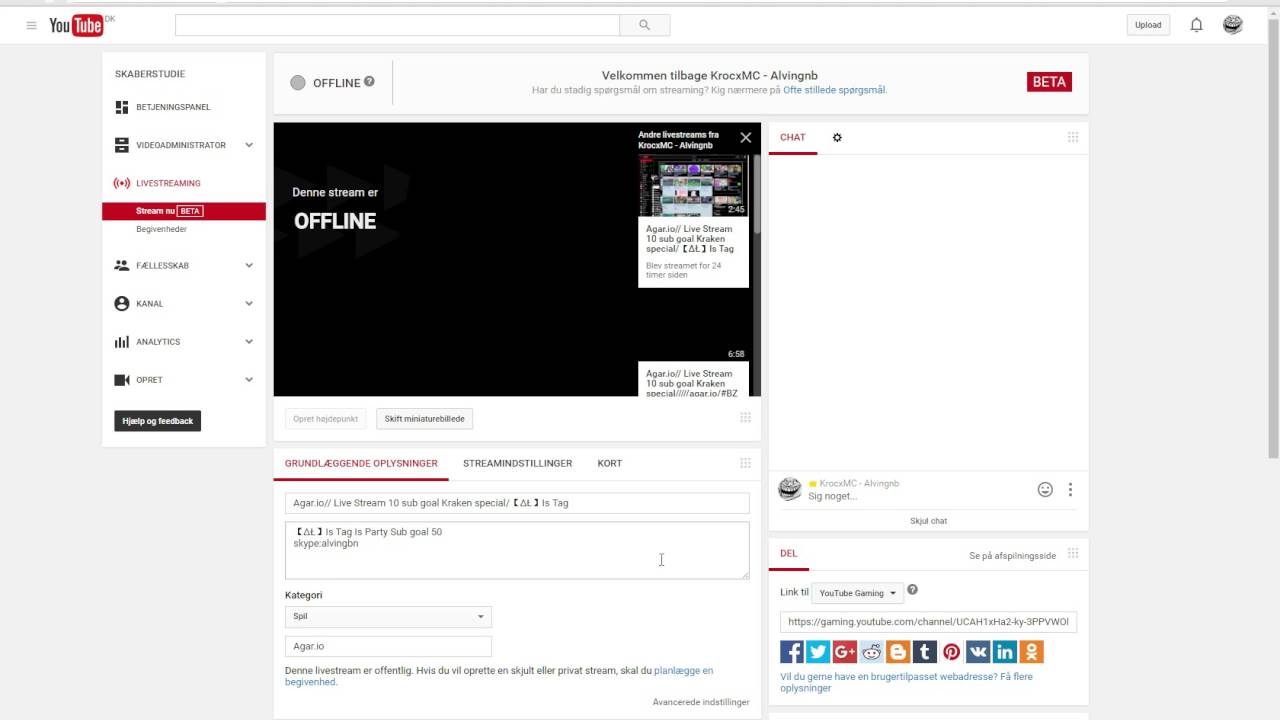Screen dimensions: 1280x720
Task: Share stream on LinkedIn
Action: (x=1005, y=652)
